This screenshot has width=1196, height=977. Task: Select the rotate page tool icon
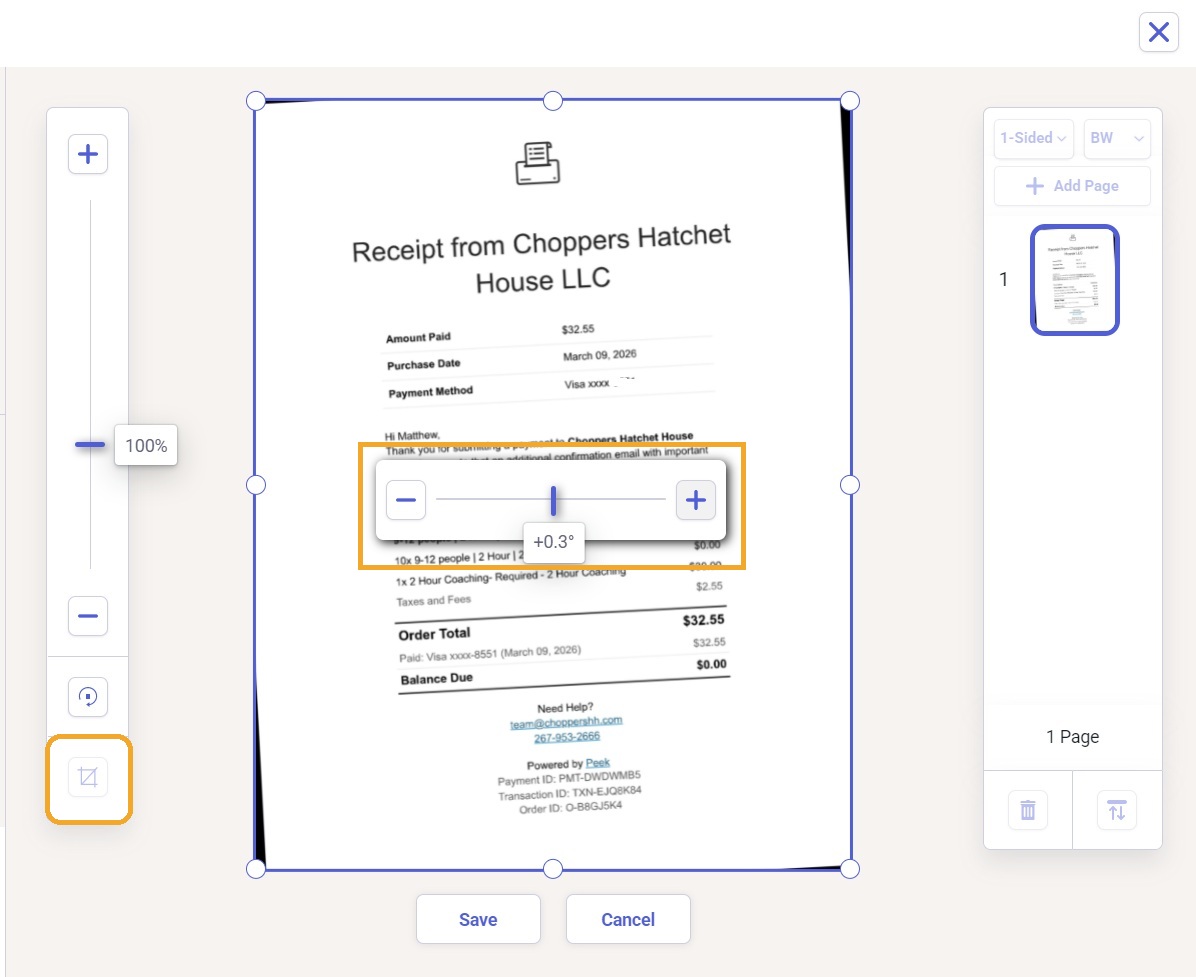[x=88, y=696]
